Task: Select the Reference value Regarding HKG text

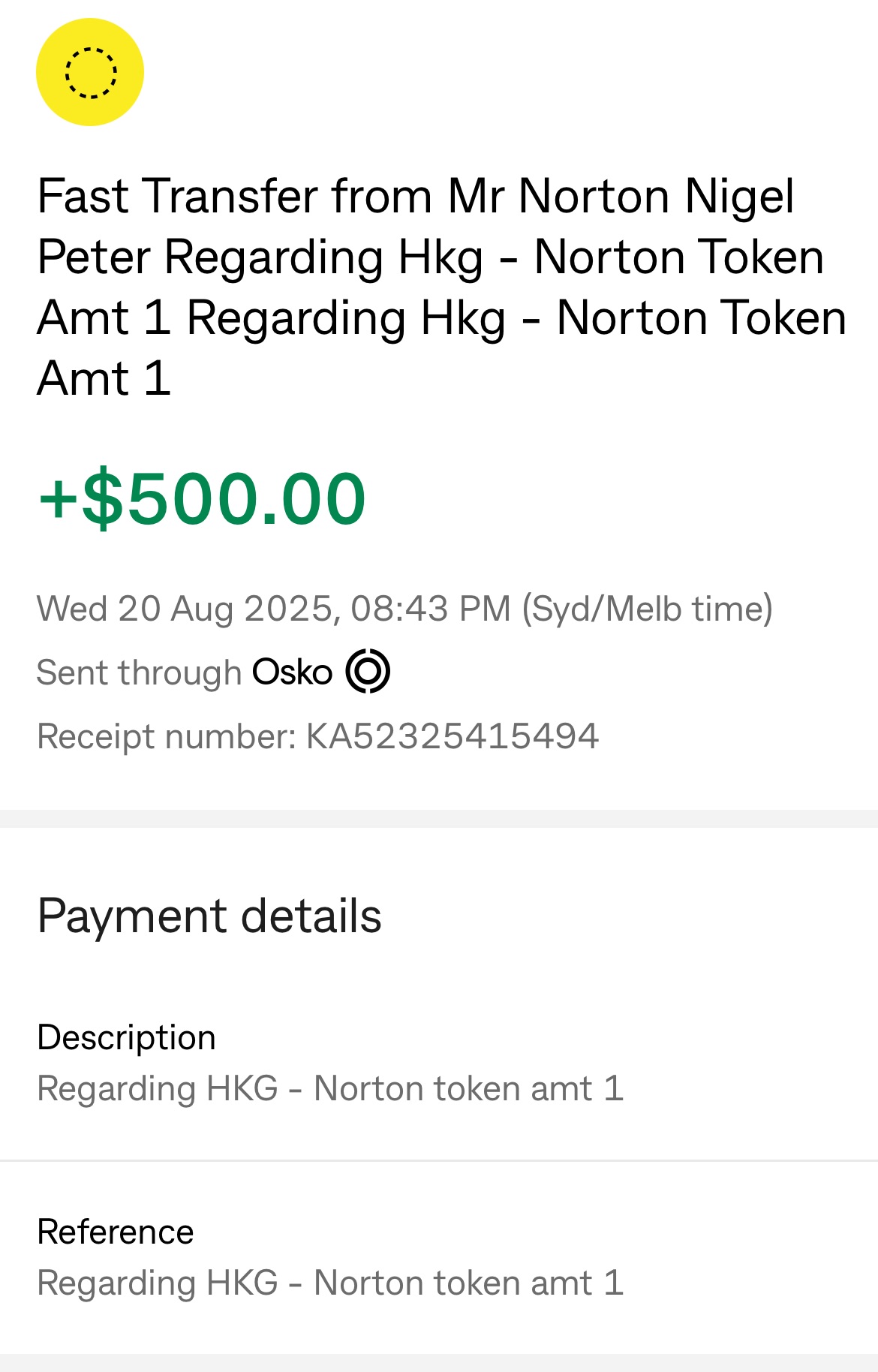Action: click(331, 1283)
